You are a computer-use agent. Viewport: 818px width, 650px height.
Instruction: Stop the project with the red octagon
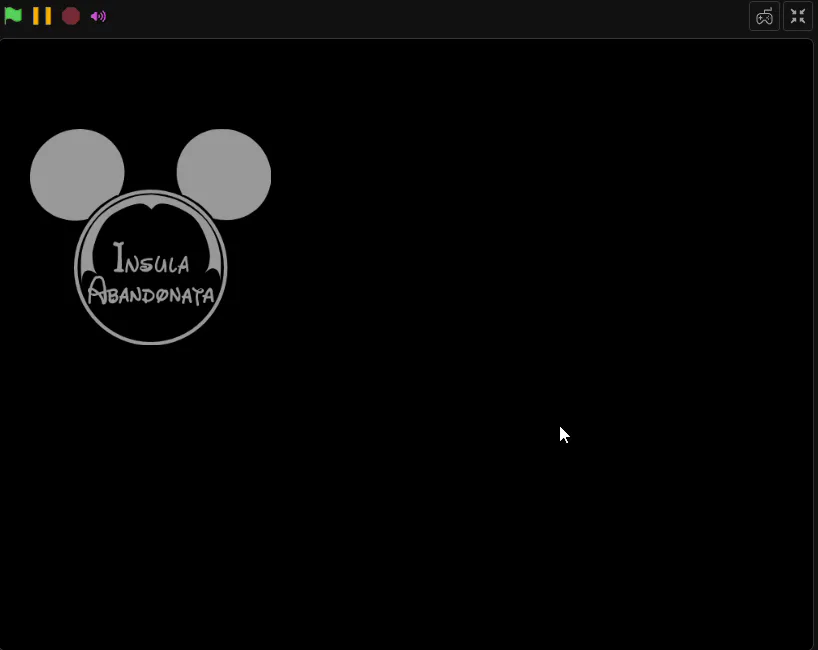pyautogui.click(x=70, y=16)
